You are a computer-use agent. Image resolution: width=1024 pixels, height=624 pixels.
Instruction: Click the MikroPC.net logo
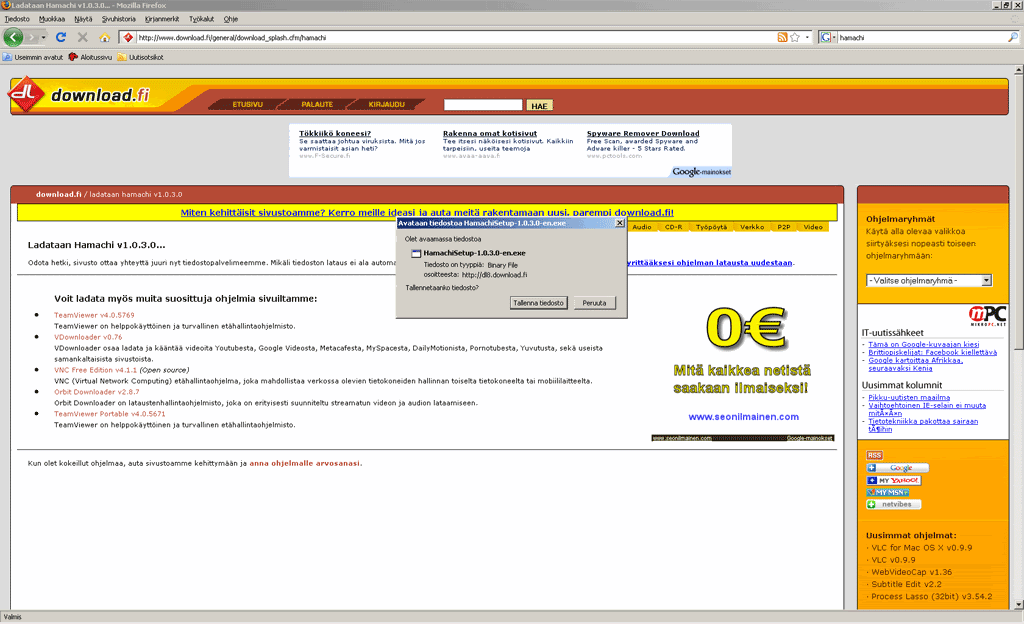(x=987, y=315)
